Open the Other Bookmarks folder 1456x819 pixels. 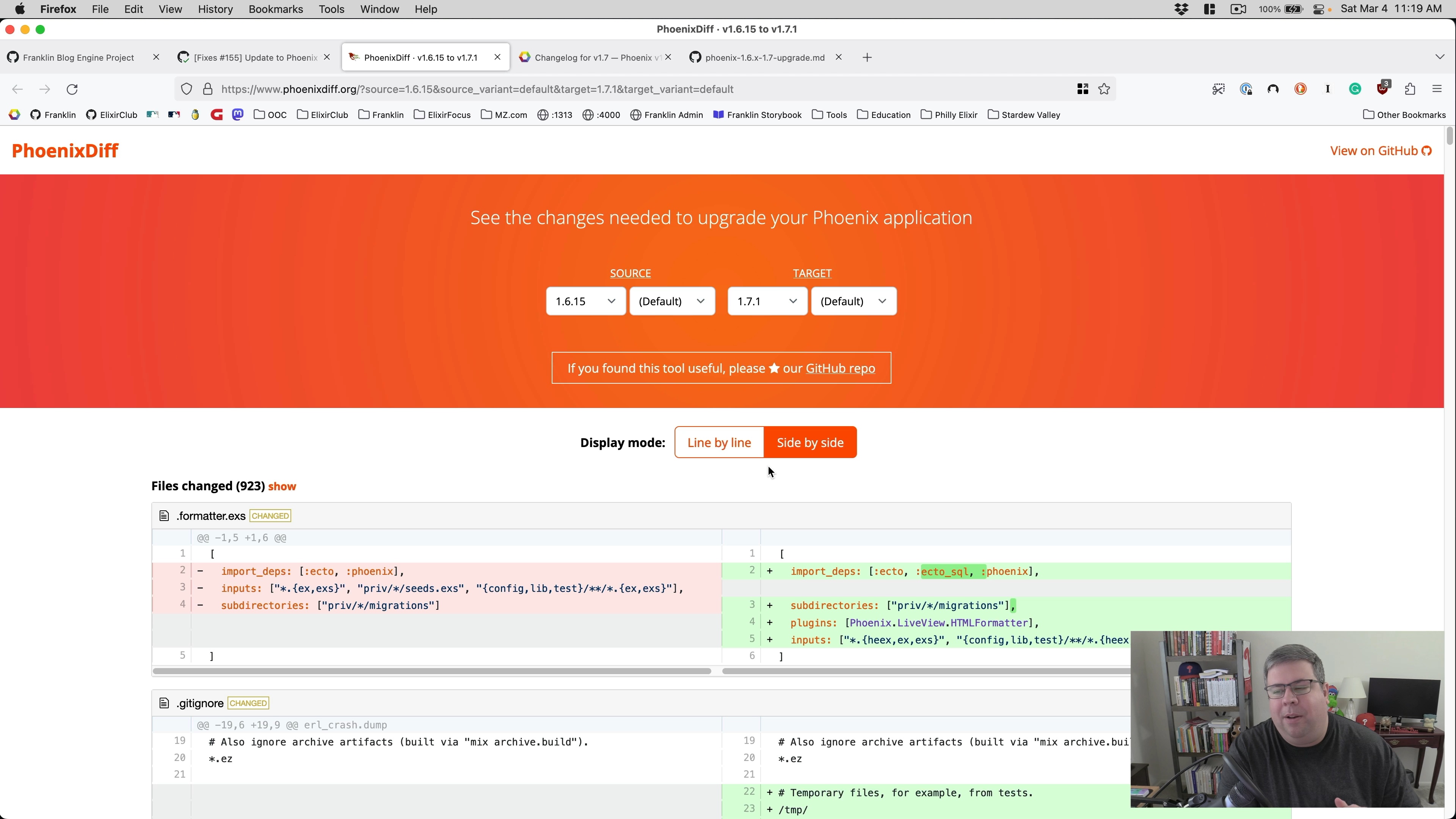[x=1404, y=115]
